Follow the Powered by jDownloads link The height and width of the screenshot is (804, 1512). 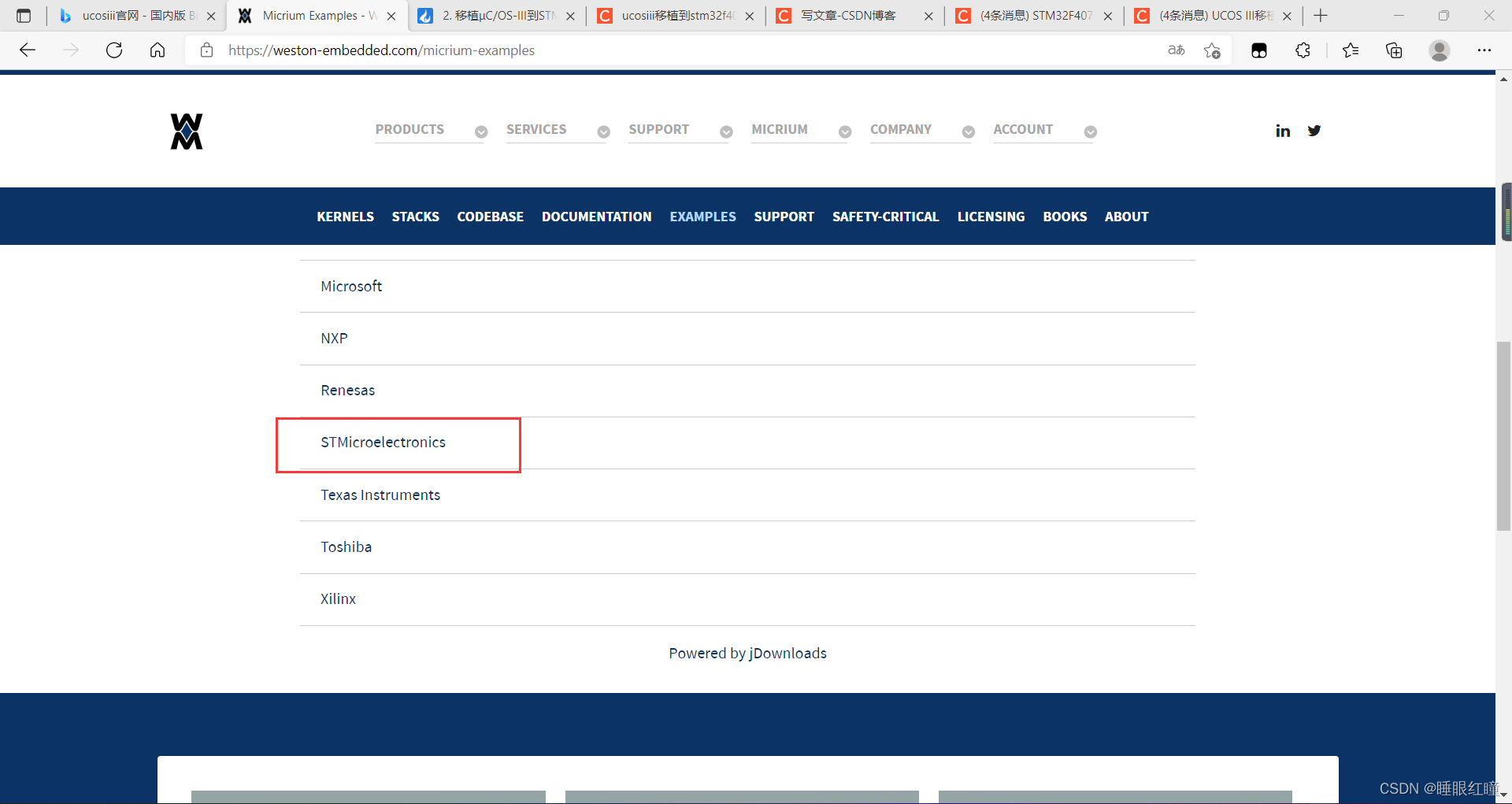click(x=747, y=654)
